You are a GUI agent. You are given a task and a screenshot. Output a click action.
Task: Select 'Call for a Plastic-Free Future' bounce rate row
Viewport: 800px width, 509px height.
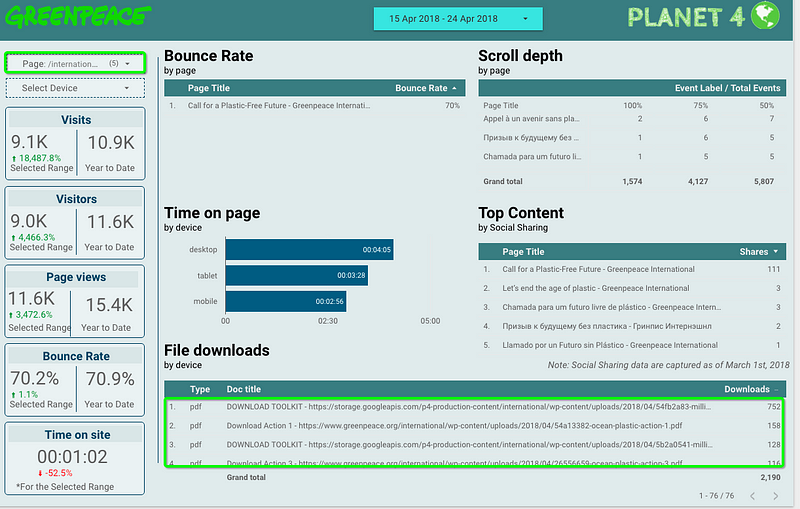pos(314,106)
